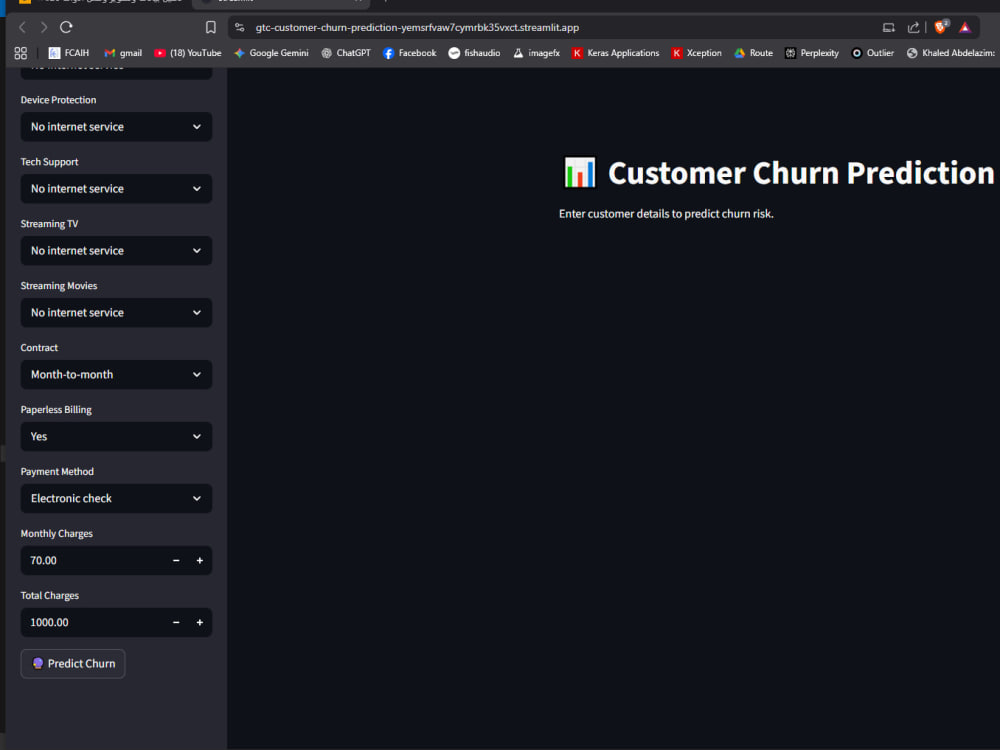Open the Paperless Billing dropdown
The height and width of the screenshot is (750, 1000).
tap(116, 436)
